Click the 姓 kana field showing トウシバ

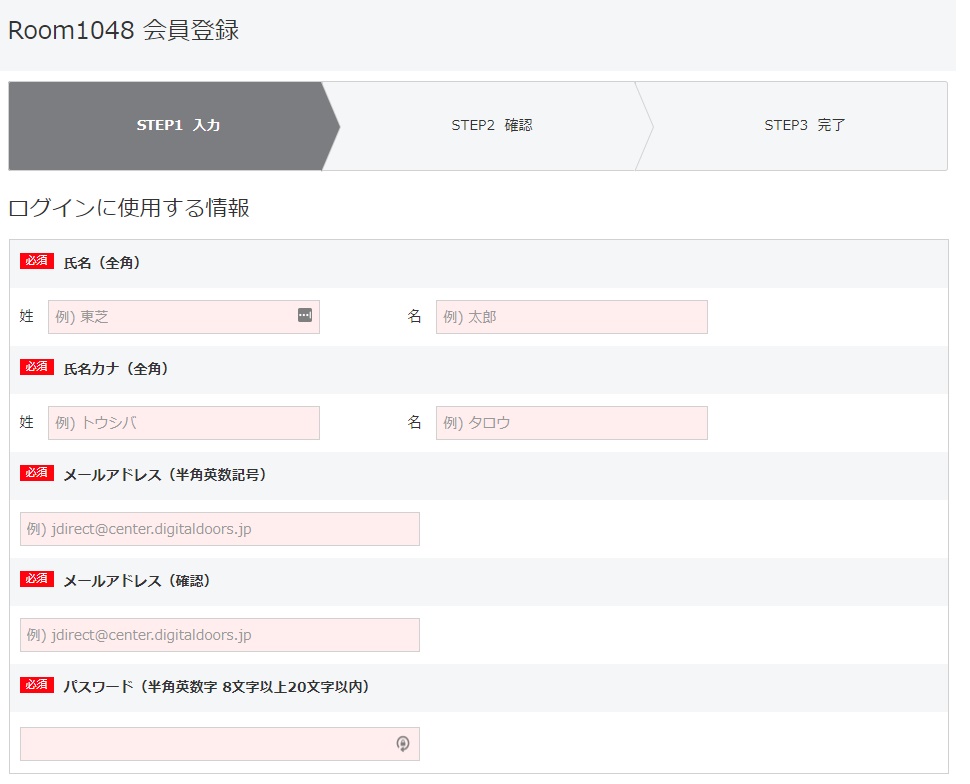[184, 423]
